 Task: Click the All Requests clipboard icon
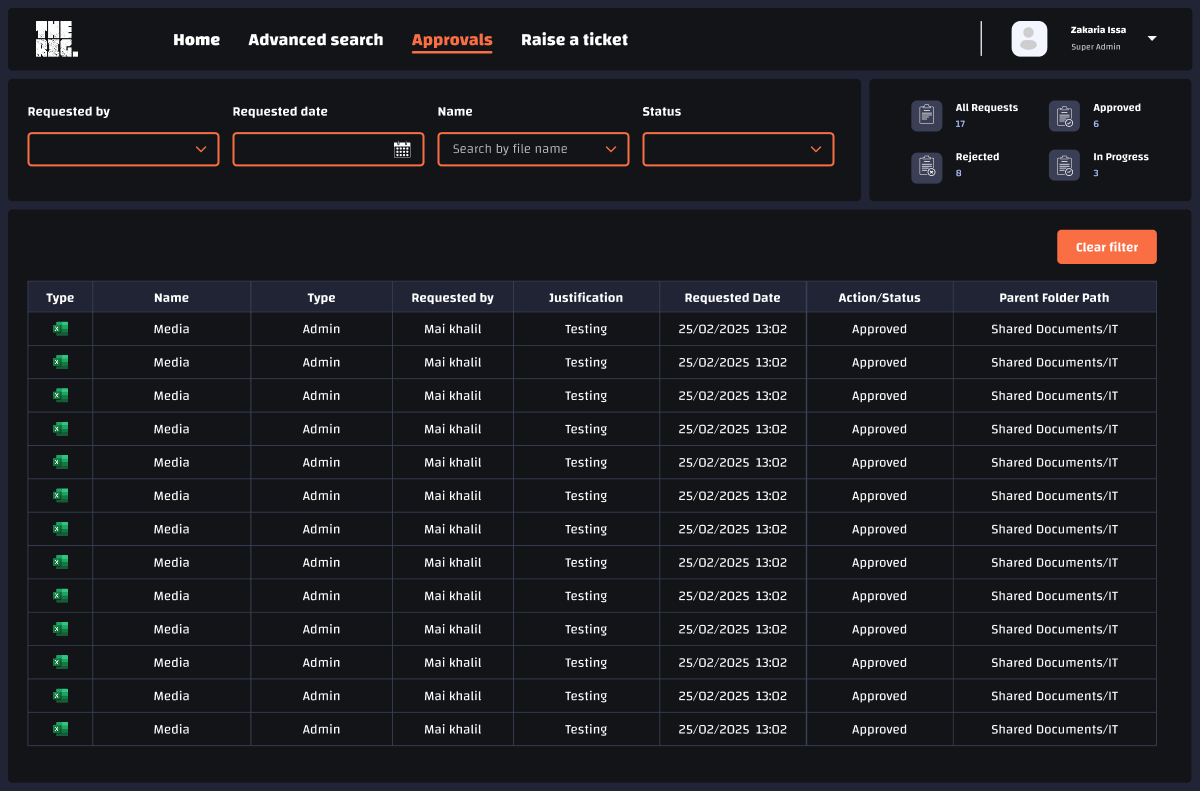pyautogui.click(x=926, y=116)
